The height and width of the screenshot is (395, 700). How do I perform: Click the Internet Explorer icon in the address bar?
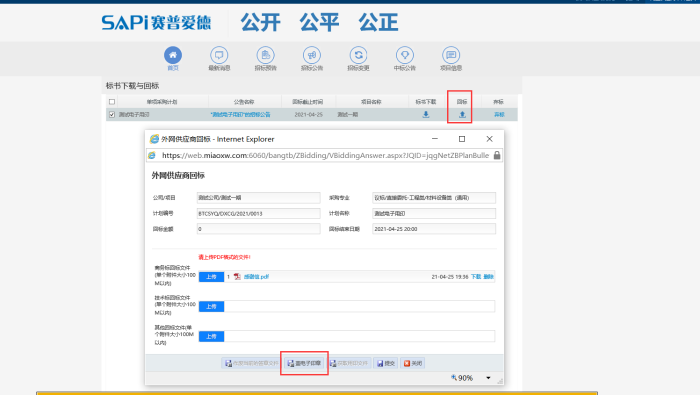pos(152,155)
